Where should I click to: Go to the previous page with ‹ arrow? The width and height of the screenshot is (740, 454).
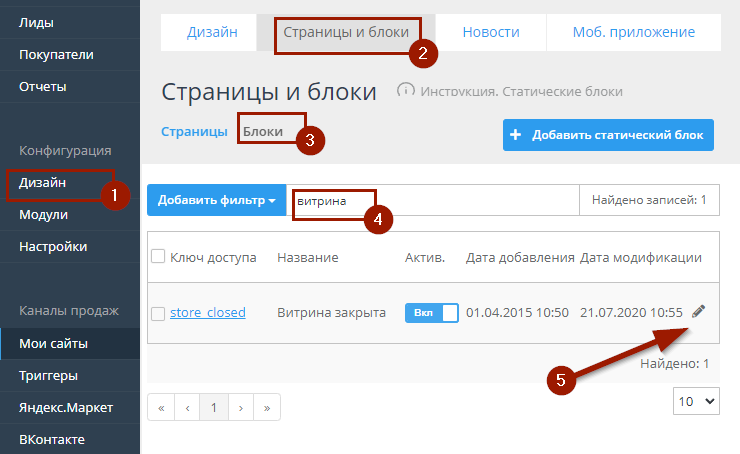point(186,407)
